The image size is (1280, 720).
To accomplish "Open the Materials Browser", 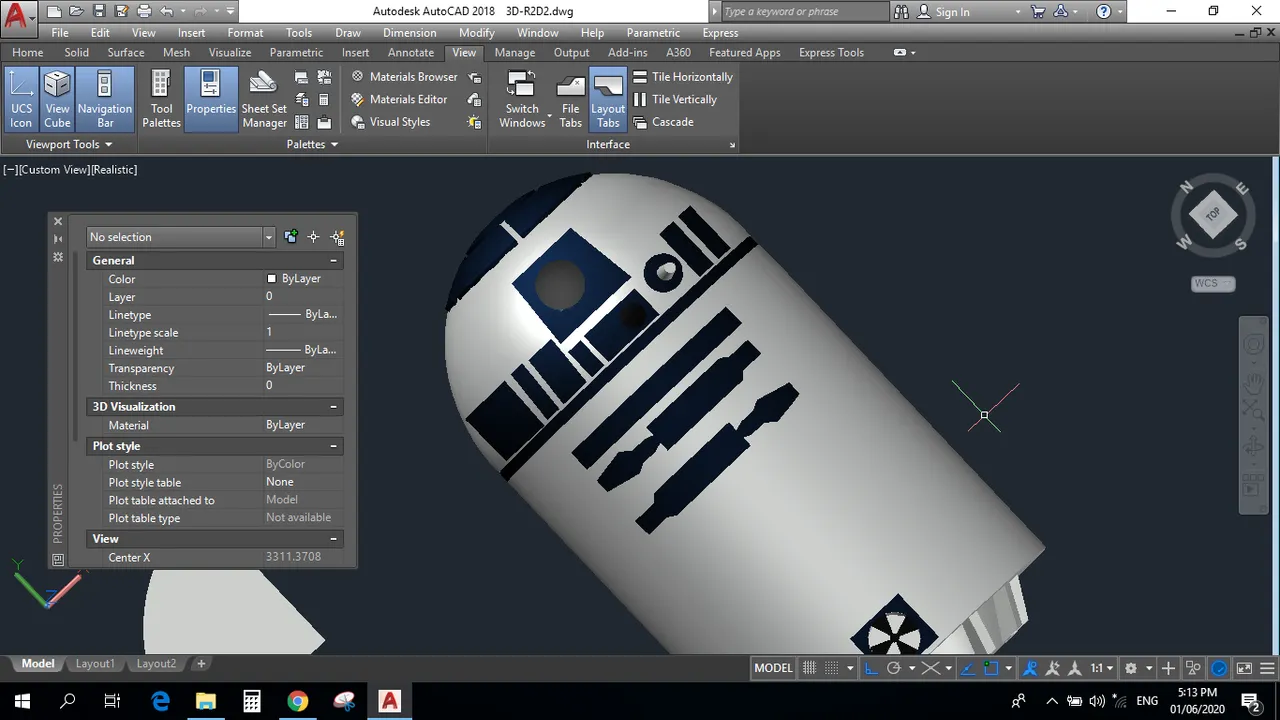I will coord(403,77).
